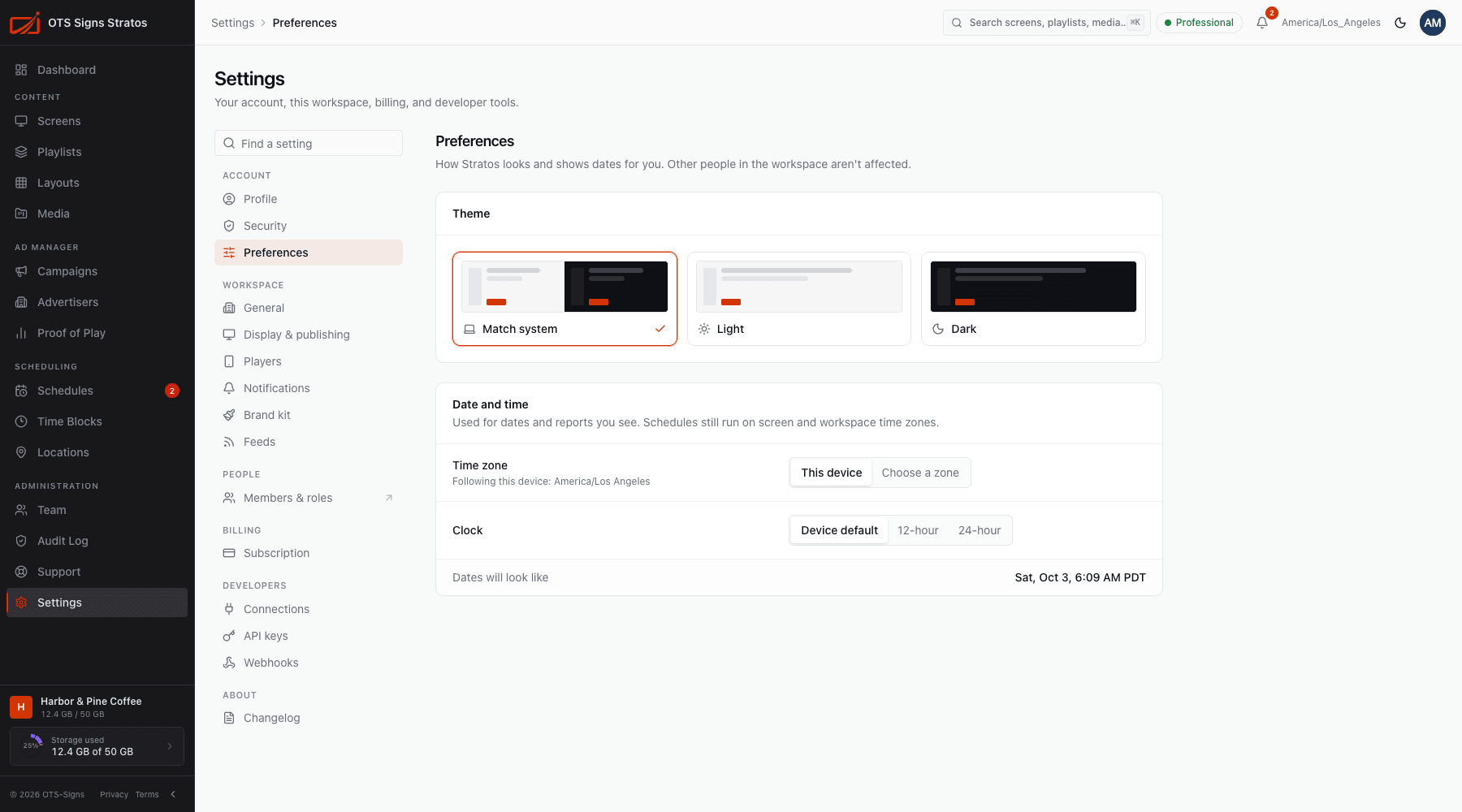This screenshot has height=812, width=1462.
Task: Select the Match system theme card
Action: coord(564,299)
